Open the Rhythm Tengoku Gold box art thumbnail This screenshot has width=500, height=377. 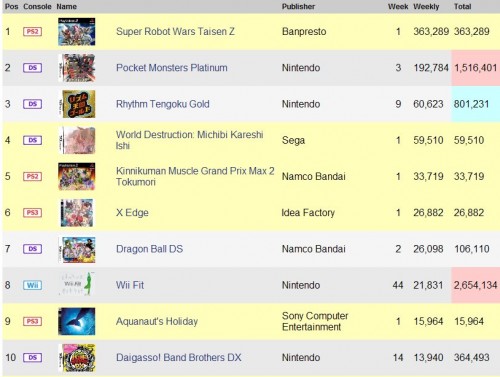pyautogui.click(x=77, y=104)
